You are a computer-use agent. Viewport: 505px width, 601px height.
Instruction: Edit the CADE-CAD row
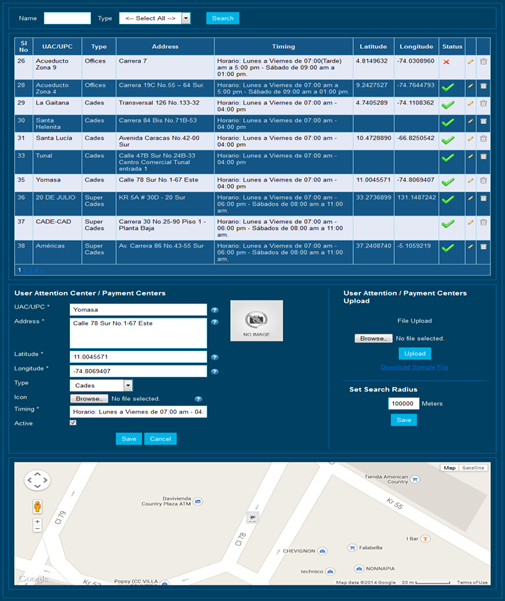click(470, 222)
